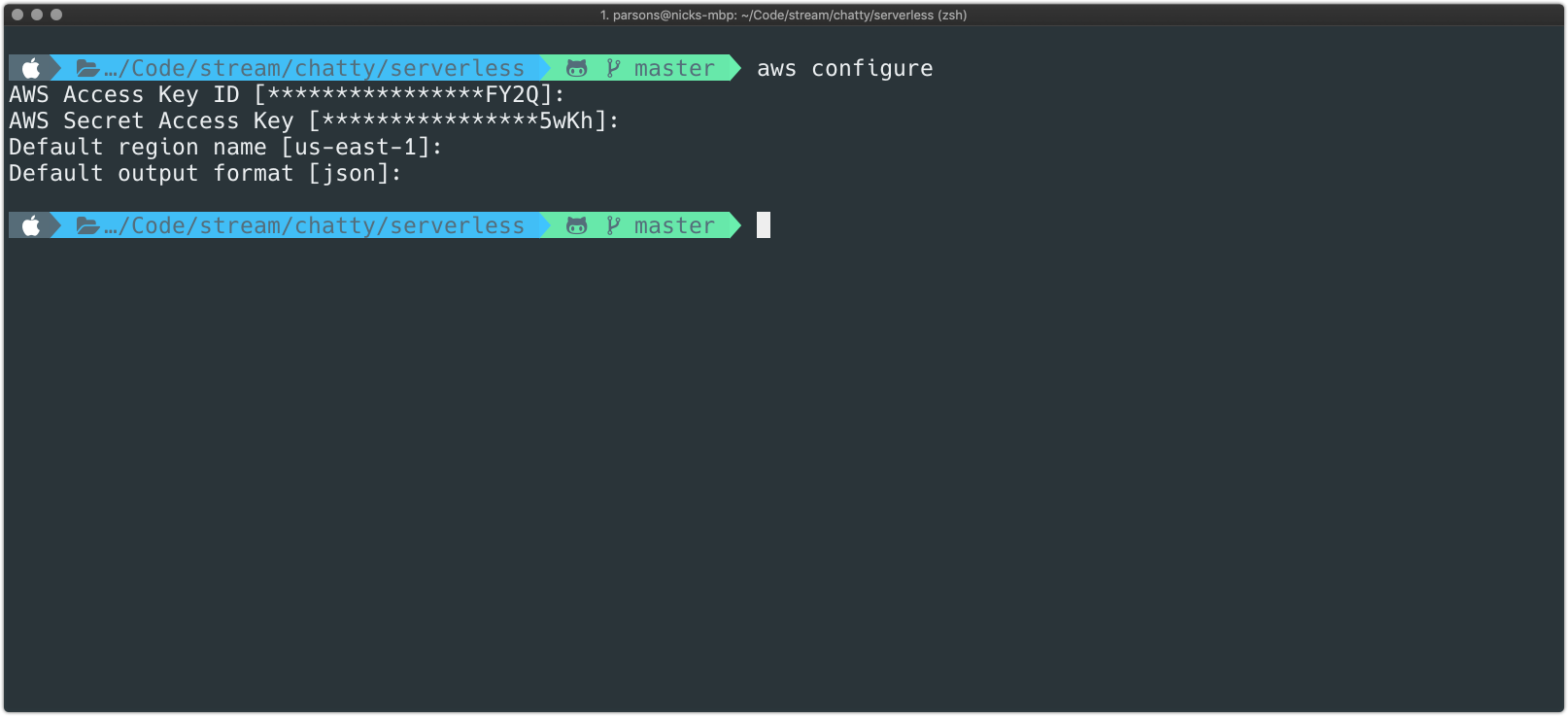
Task: Click the master branch label in bottom prompt
Action: click(674, 226)
